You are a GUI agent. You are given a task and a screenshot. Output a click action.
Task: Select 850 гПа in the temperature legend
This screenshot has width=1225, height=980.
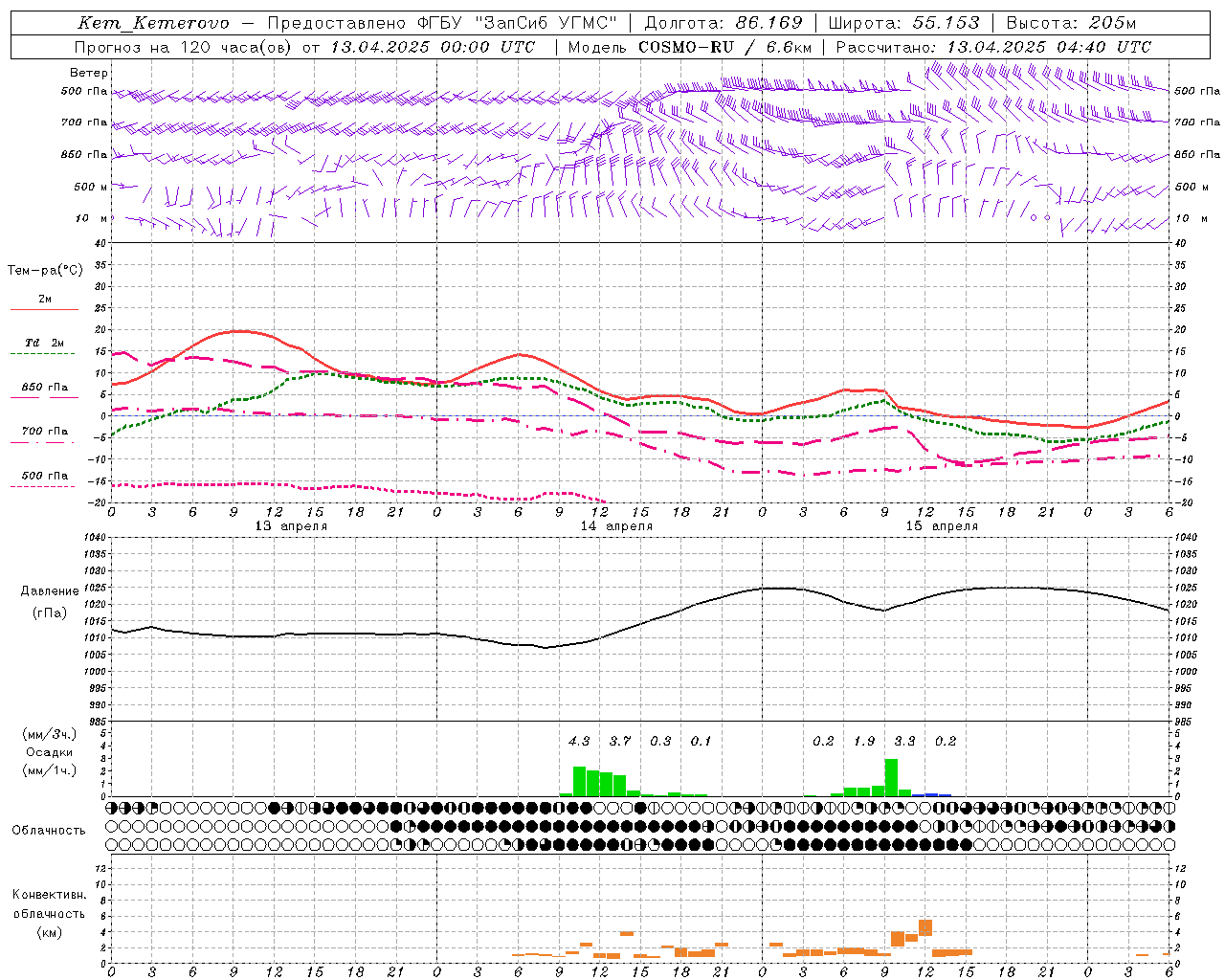45,388
